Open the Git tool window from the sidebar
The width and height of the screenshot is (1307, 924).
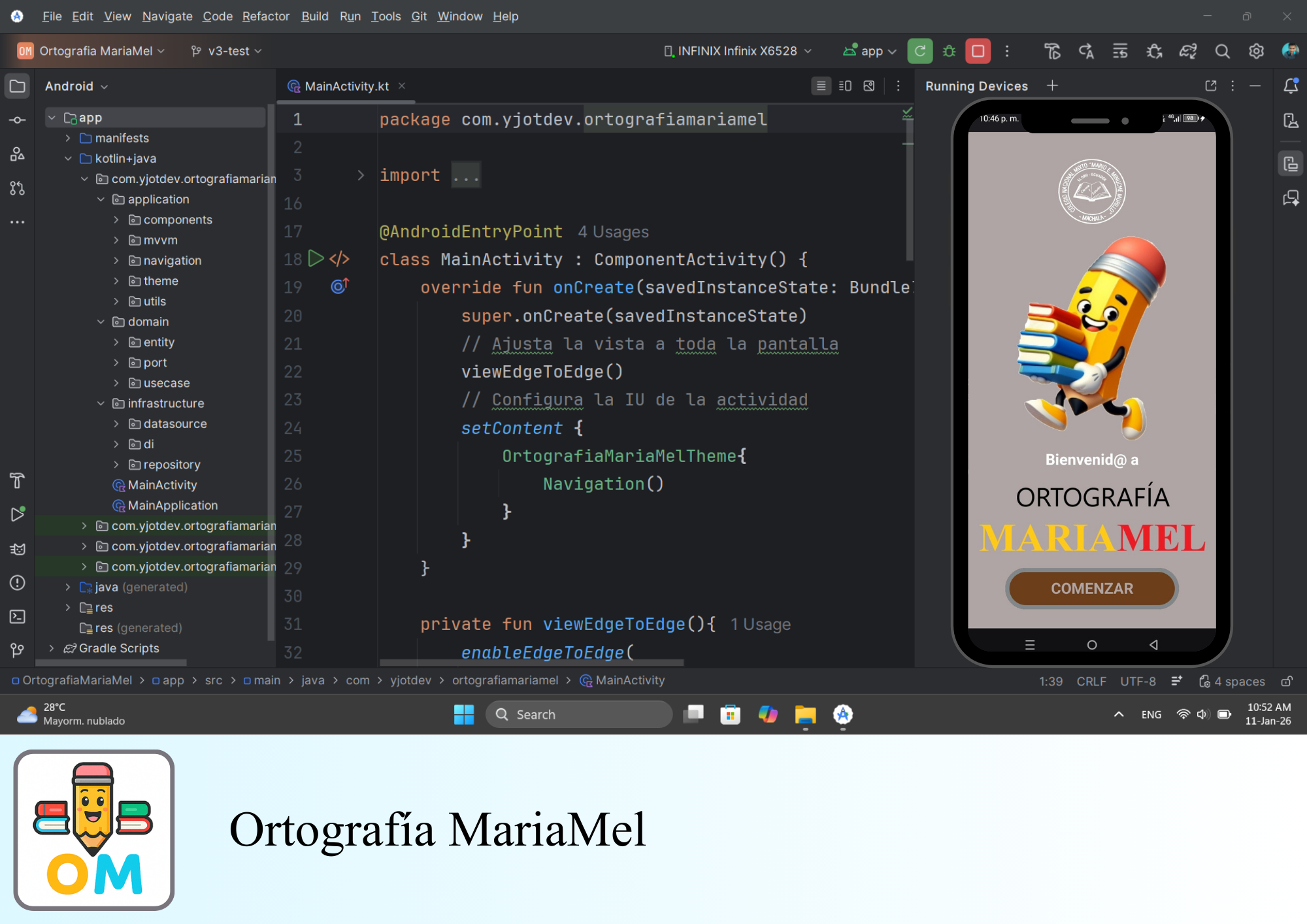16,650
